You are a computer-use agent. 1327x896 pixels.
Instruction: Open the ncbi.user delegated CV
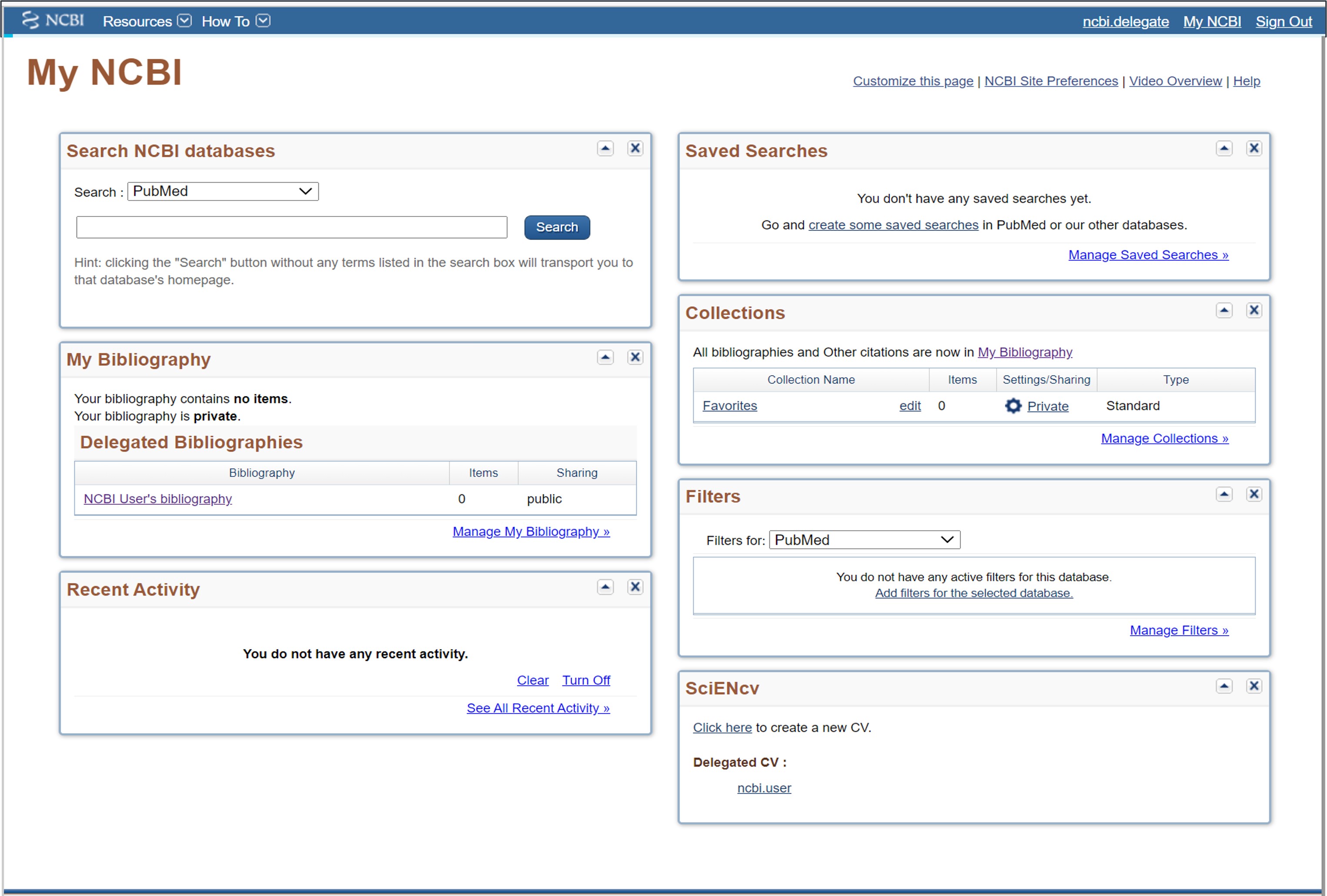[764, 788]
